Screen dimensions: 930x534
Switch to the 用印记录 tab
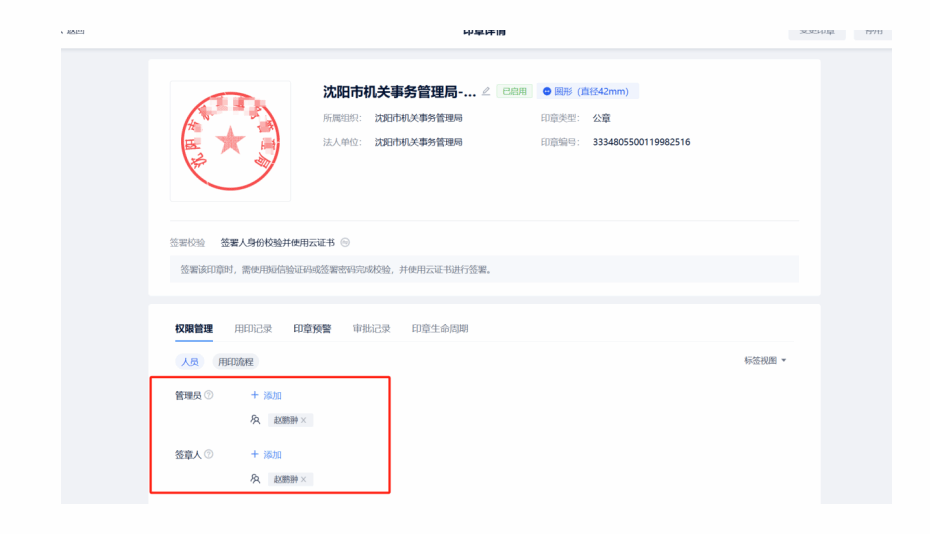coord(253,329)
